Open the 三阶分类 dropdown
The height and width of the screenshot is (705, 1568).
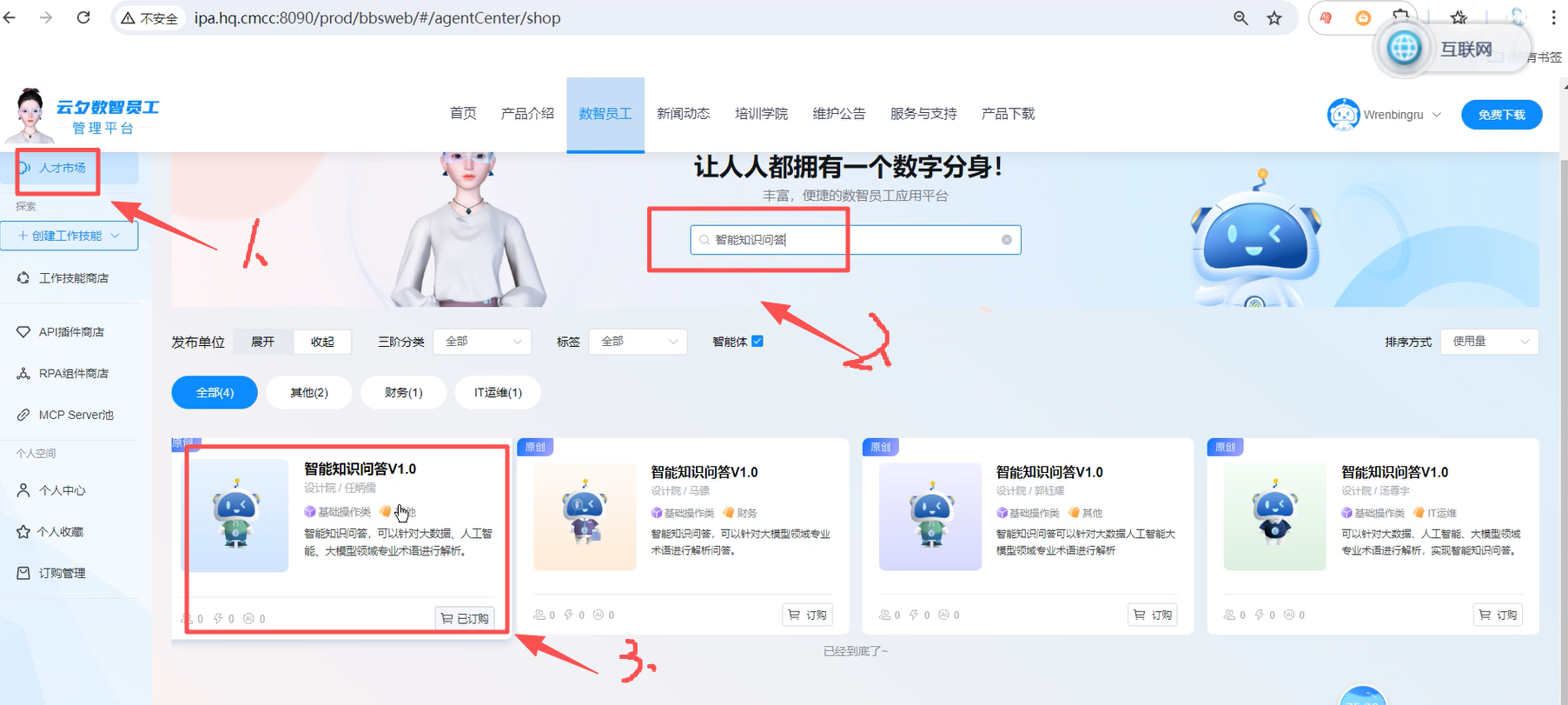tap(483, 342)
